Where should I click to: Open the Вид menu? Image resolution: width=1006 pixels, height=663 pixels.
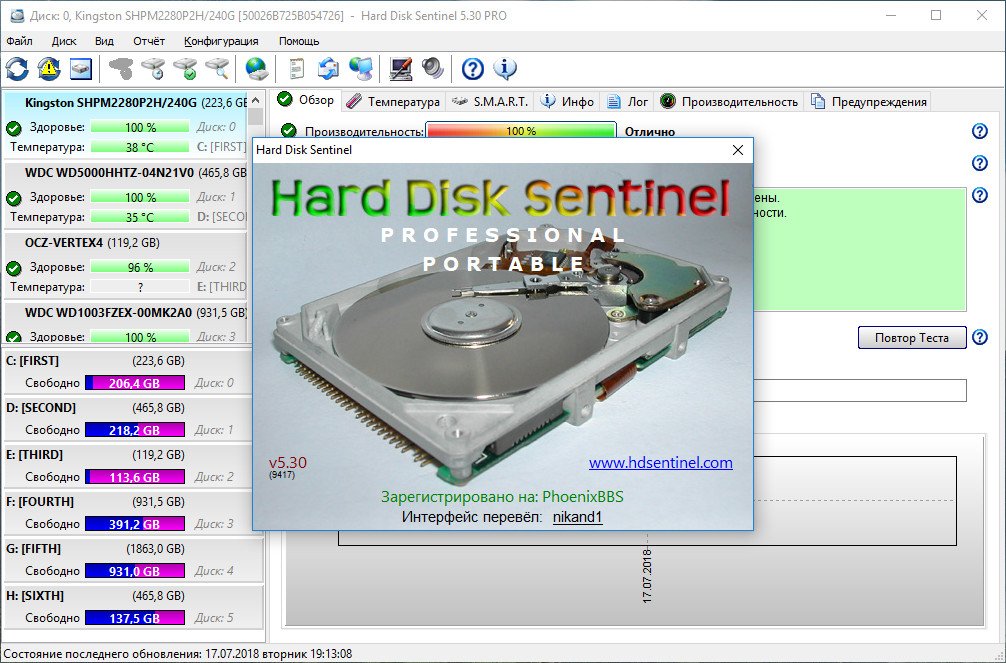pyautogui.click(x=104, y=41)
